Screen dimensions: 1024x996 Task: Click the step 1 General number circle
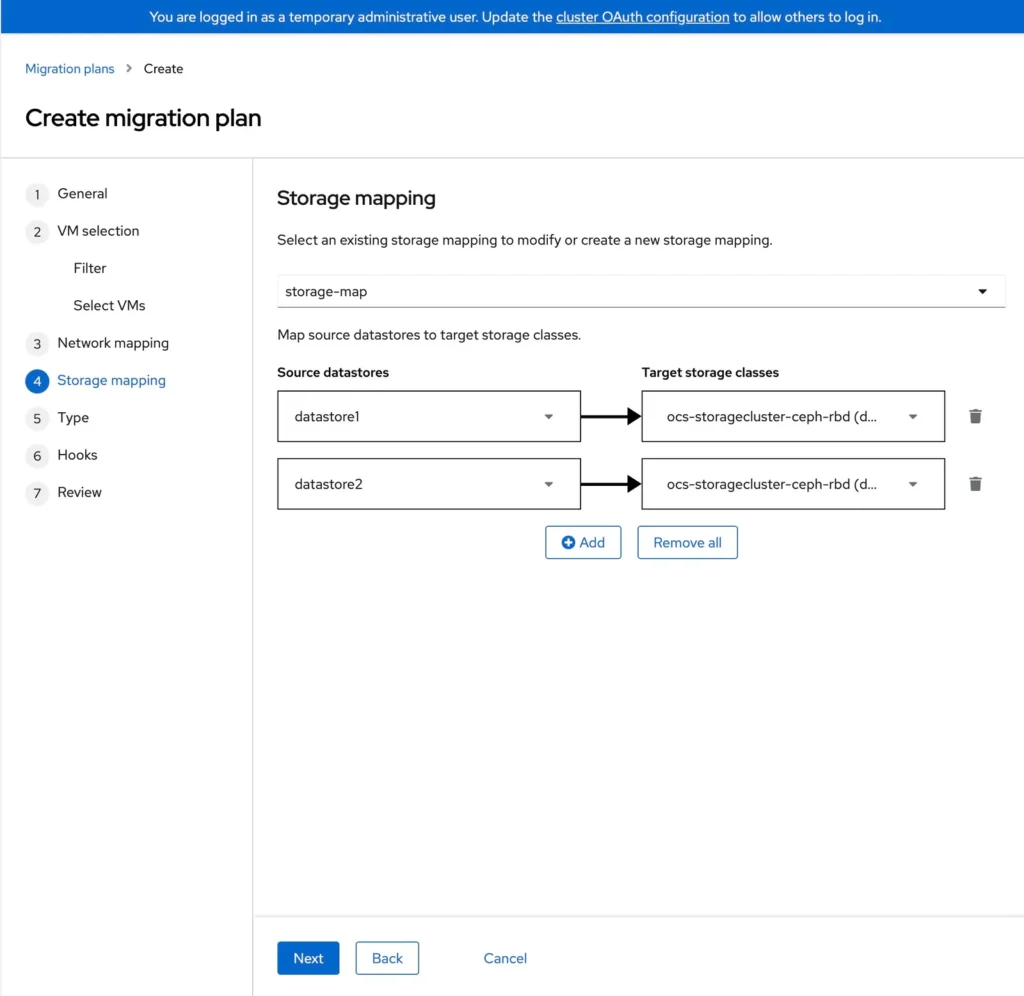pos(37,194)
